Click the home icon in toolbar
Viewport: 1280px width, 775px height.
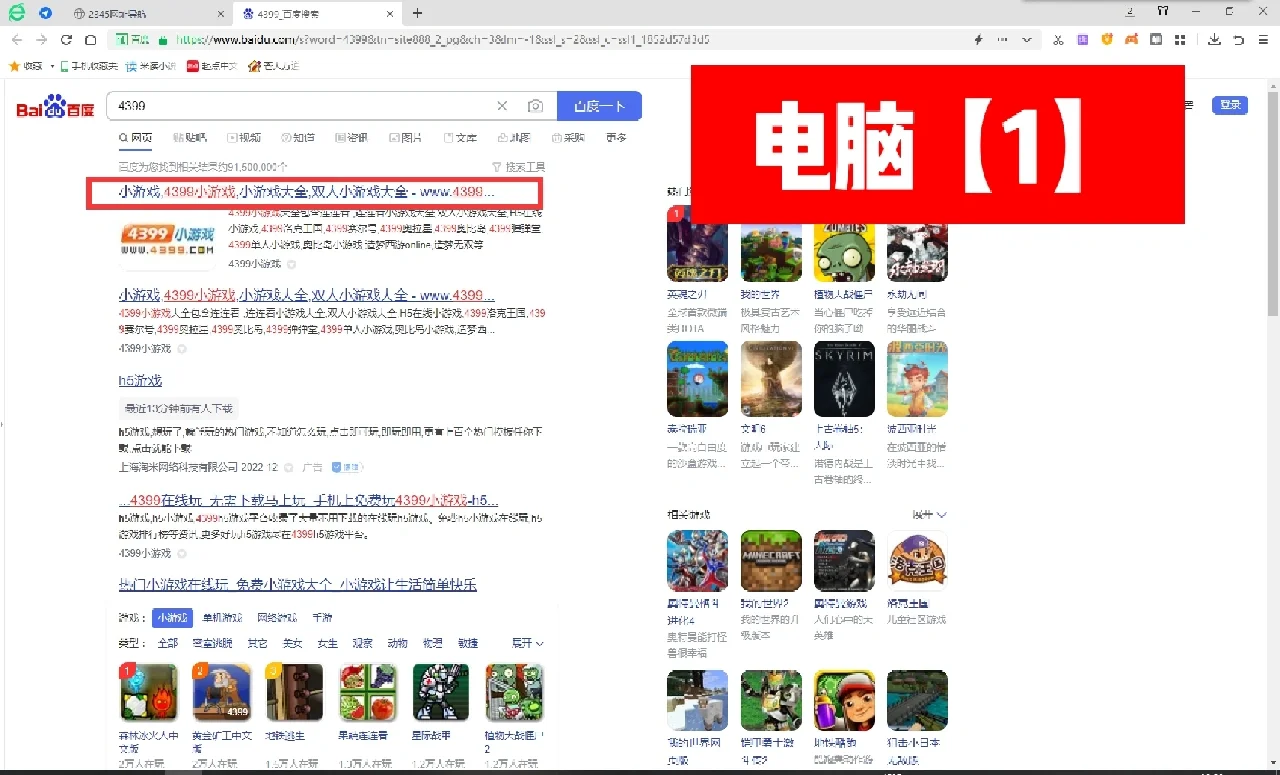90,40
